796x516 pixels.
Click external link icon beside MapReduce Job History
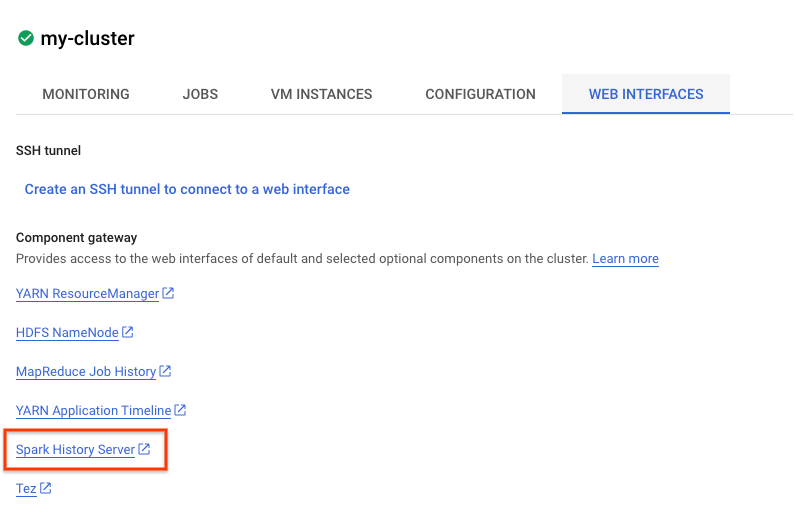(165, 371)
